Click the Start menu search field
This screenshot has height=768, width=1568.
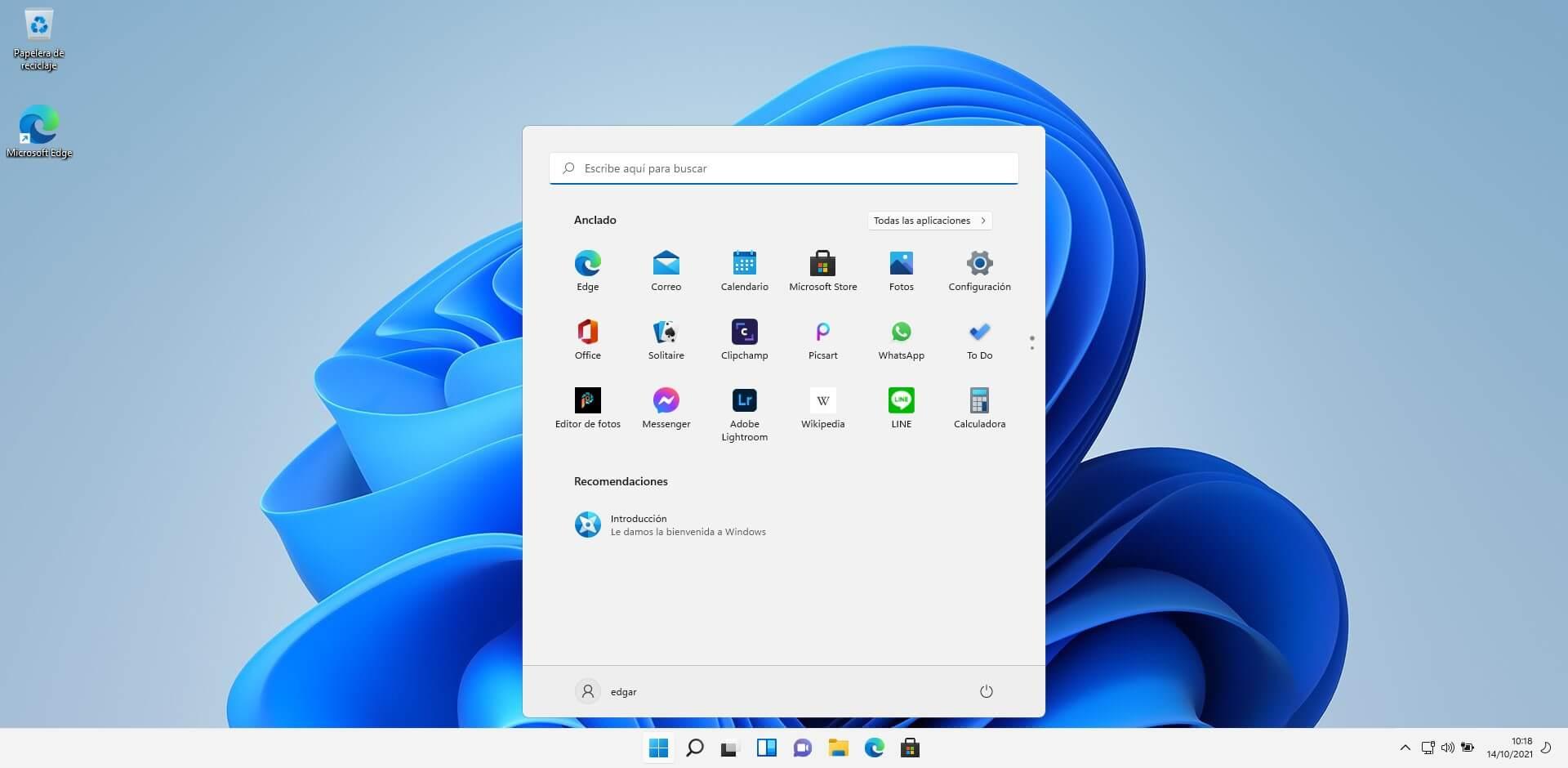[783, 168]
